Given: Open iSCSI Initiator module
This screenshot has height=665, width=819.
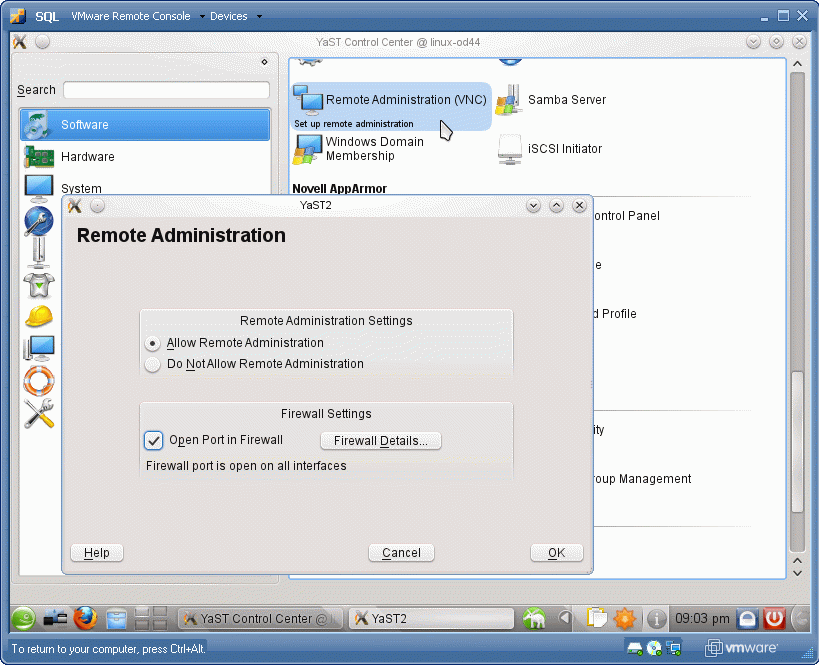Looking at the screenshot, I should click(x=549, y=149).
